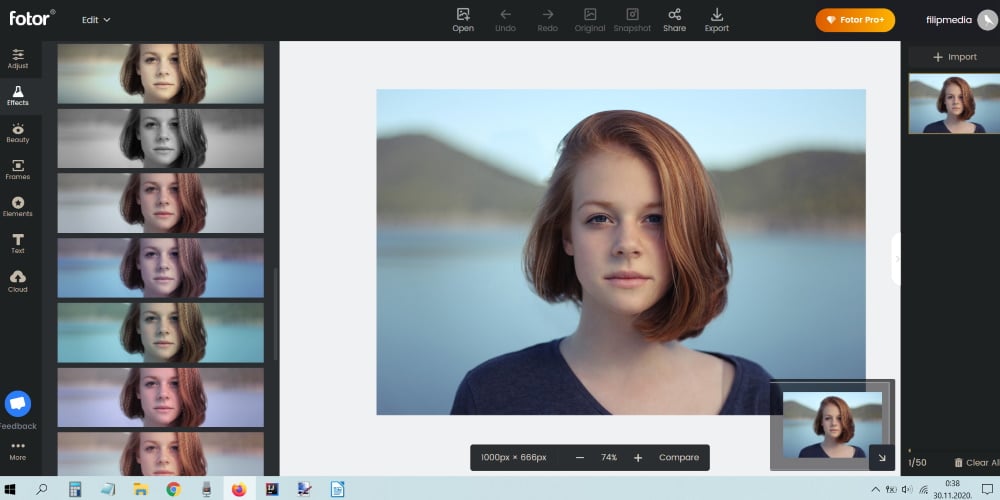Expand the Edit dropdown menu
The width and height of the screenshot is (1000, 500).
point(96,19)
